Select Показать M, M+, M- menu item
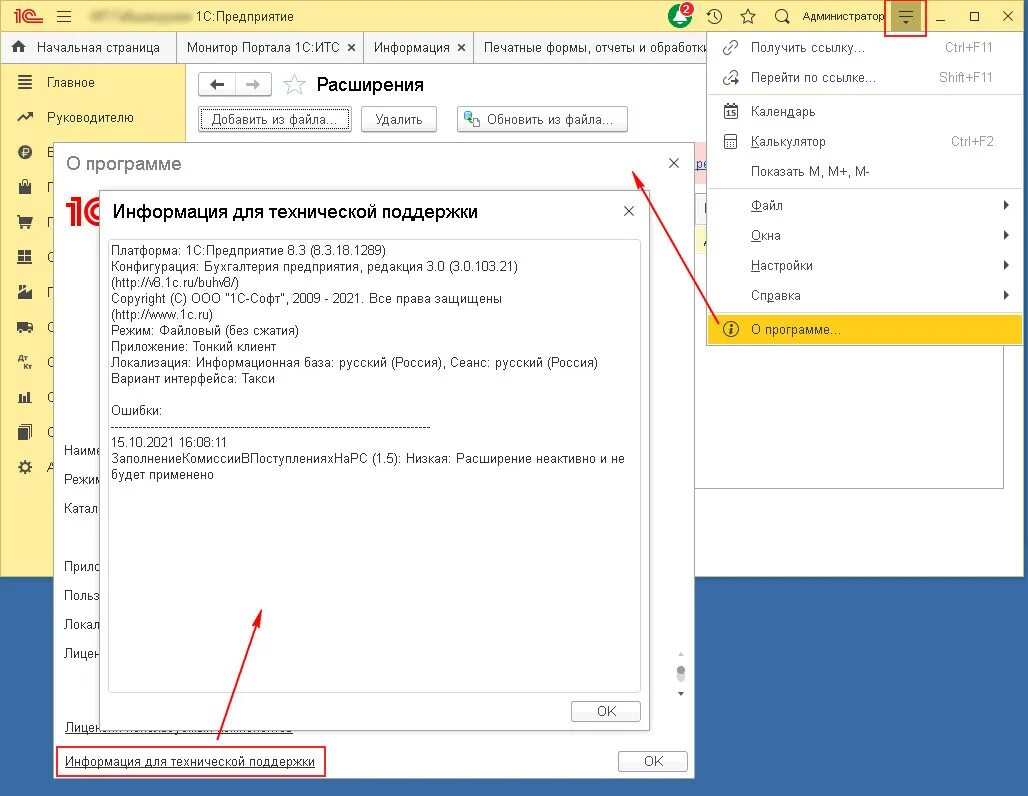Image resolution: width=1028 pixels, height=796 pixels. tap(865, 172)
